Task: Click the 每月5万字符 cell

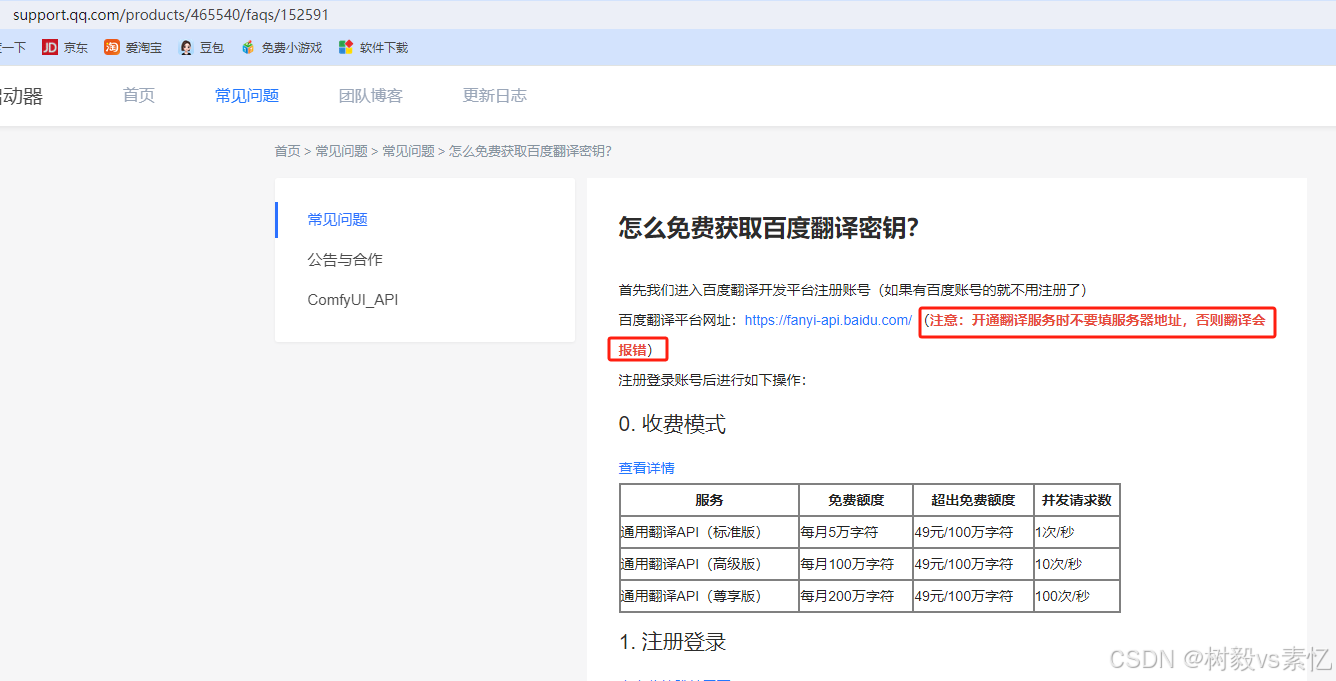Action: [856, 532]
